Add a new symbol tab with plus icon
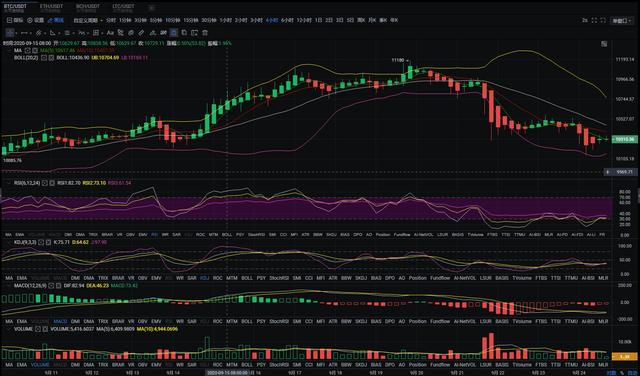 151,8
